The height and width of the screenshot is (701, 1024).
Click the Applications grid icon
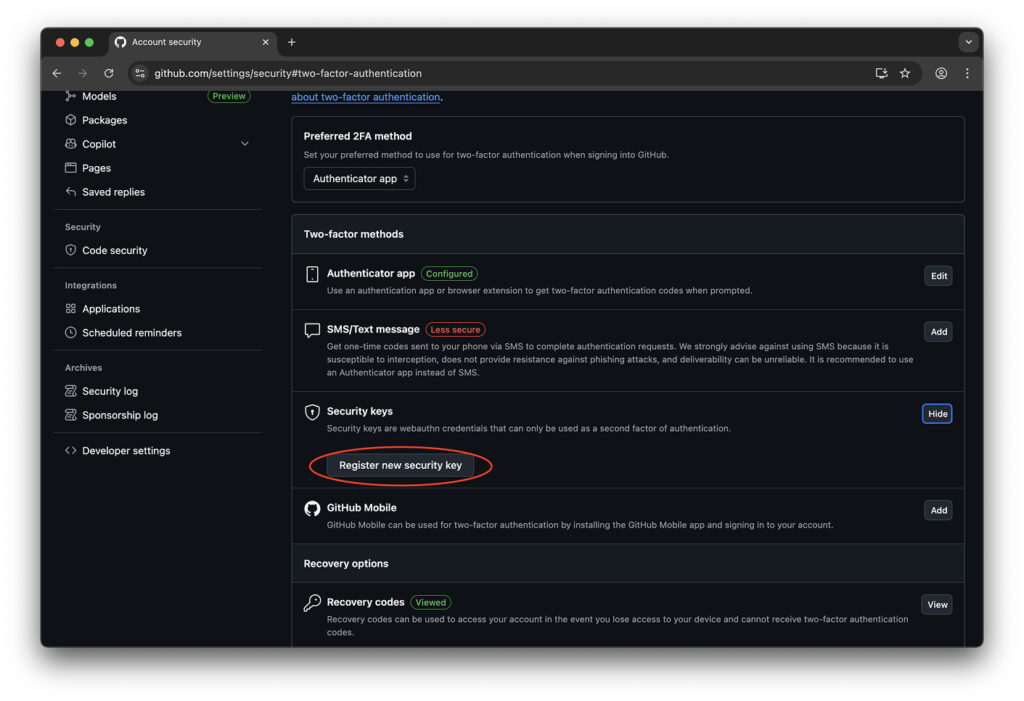71,308
